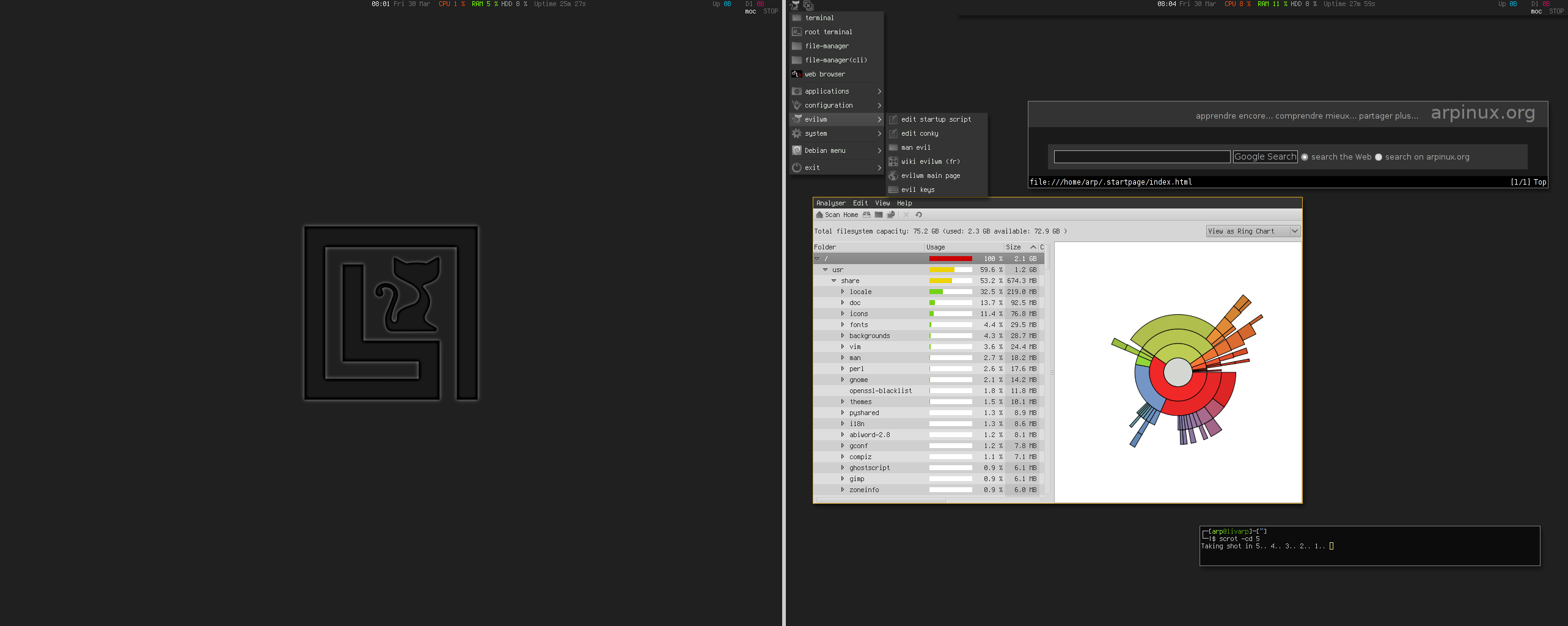Image resolution: width=1568 pixels, height=626 pixels.
Task: Select the 'search on arpinux.org' radio button
Action: [x=1379, y=157]
